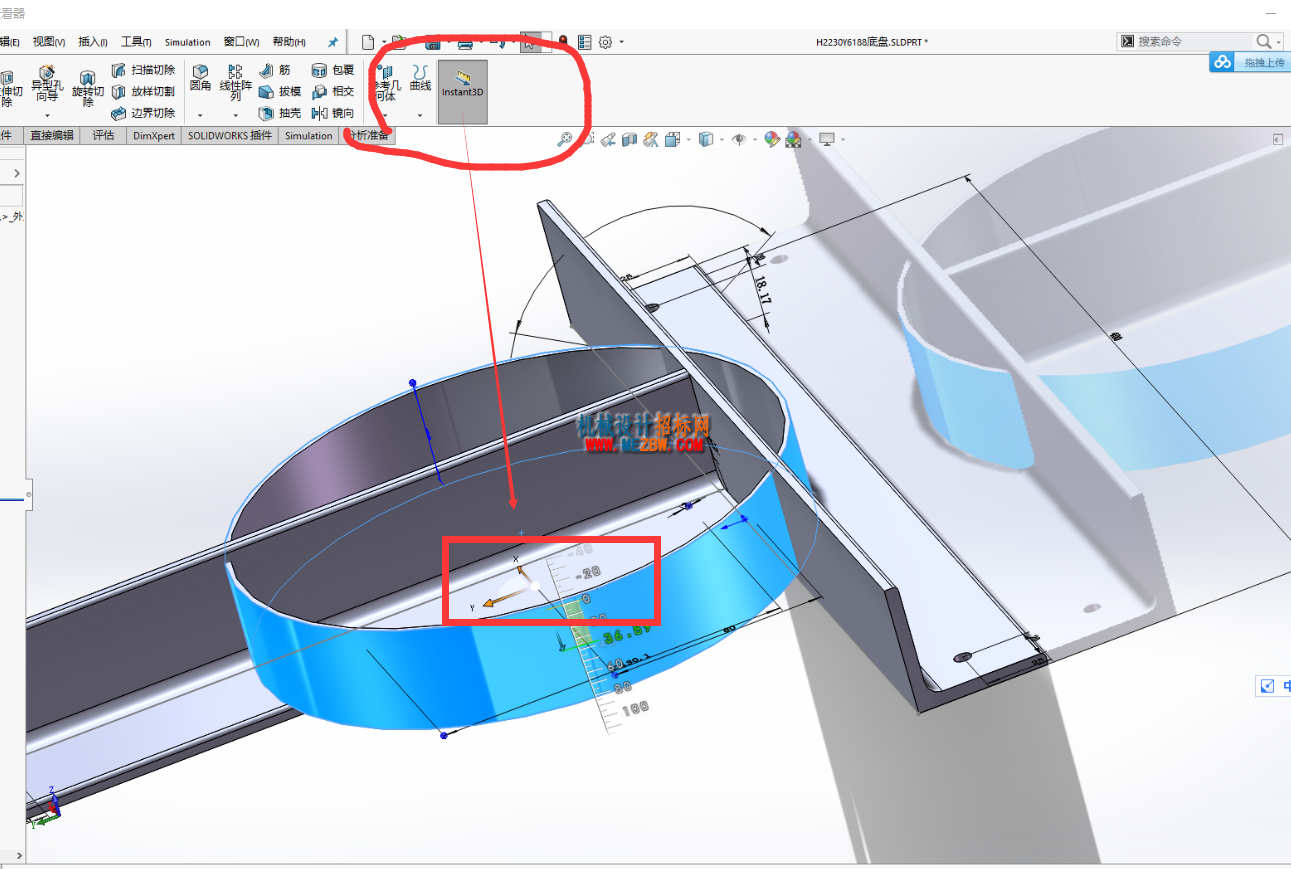Select the Linear Pattern (线性阵列) tool
1291x869 pixels.
pos(235,84)
